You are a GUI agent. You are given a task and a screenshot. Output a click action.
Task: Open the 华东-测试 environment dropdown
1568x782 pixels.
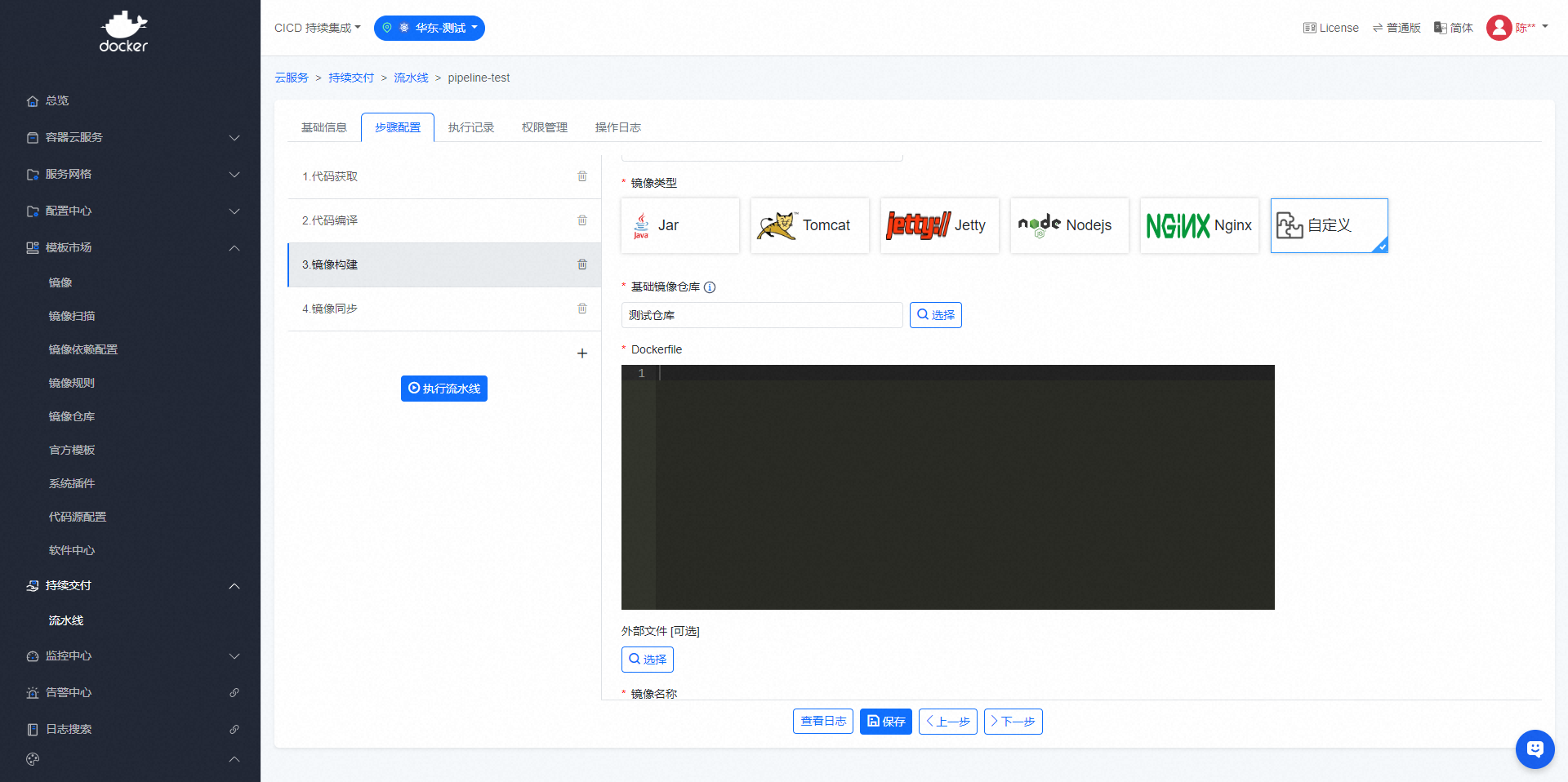pyautogui.click(x=430, y=28)
